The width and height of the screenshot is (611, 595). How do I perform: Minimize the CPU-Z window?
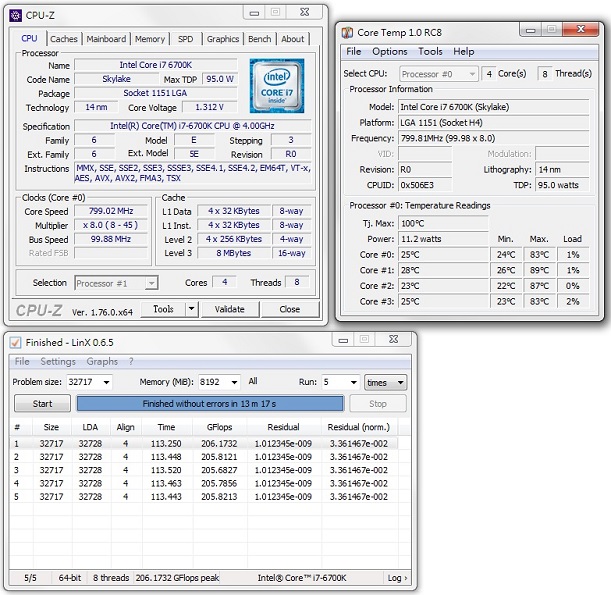click(254, 13)
